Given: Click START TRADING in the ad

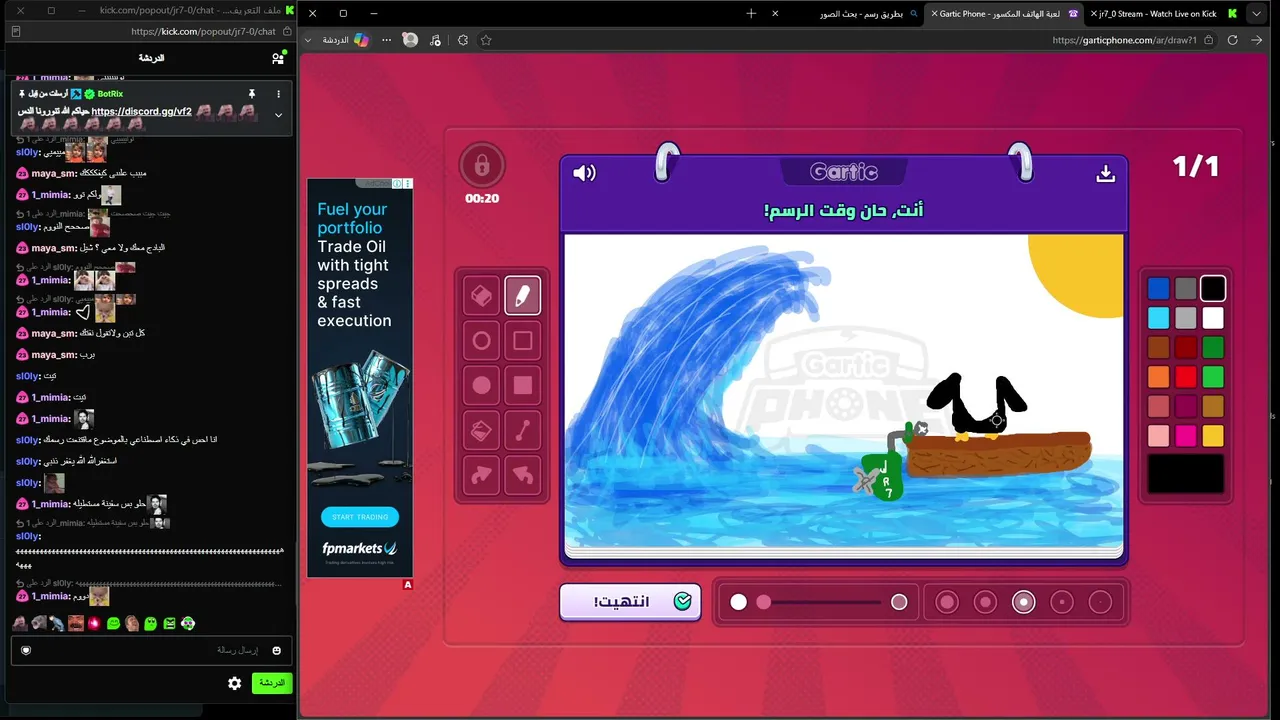Looking at the screenshot, I should tap(360, 517).
